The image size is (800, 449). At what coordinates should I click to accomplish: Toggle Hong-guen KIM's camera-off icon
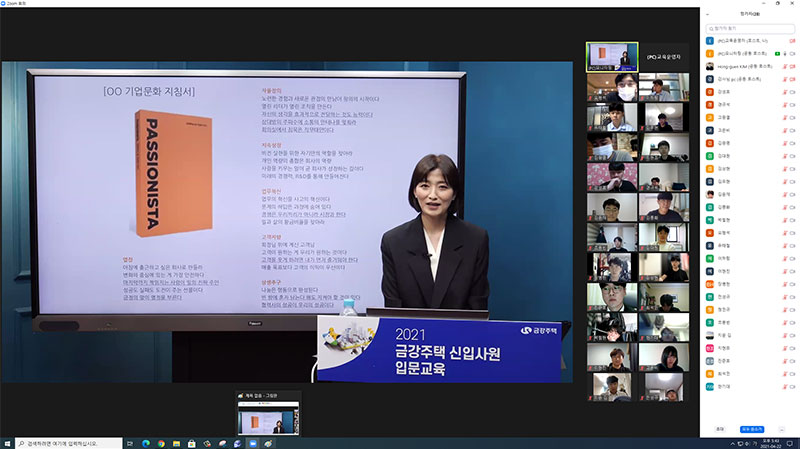pos(792,66)
